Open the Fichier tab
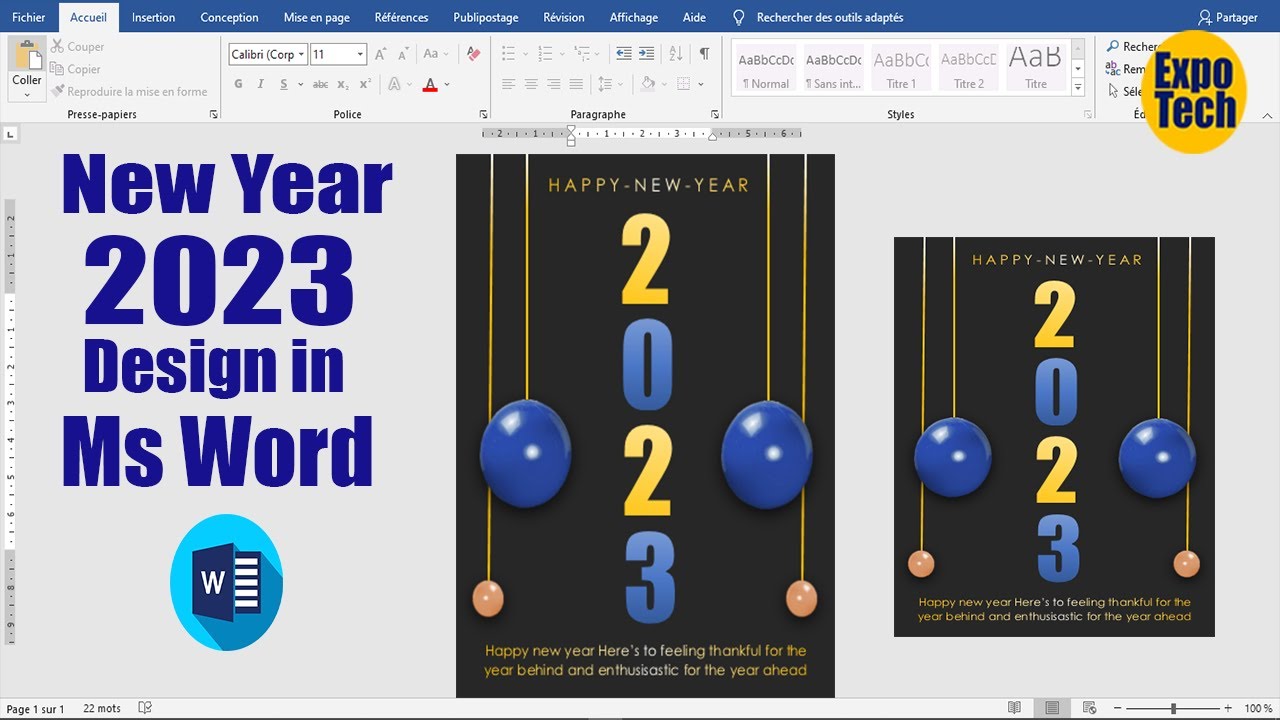The height and width of the screenshot is (720, 1280). (x=29, y=17)
